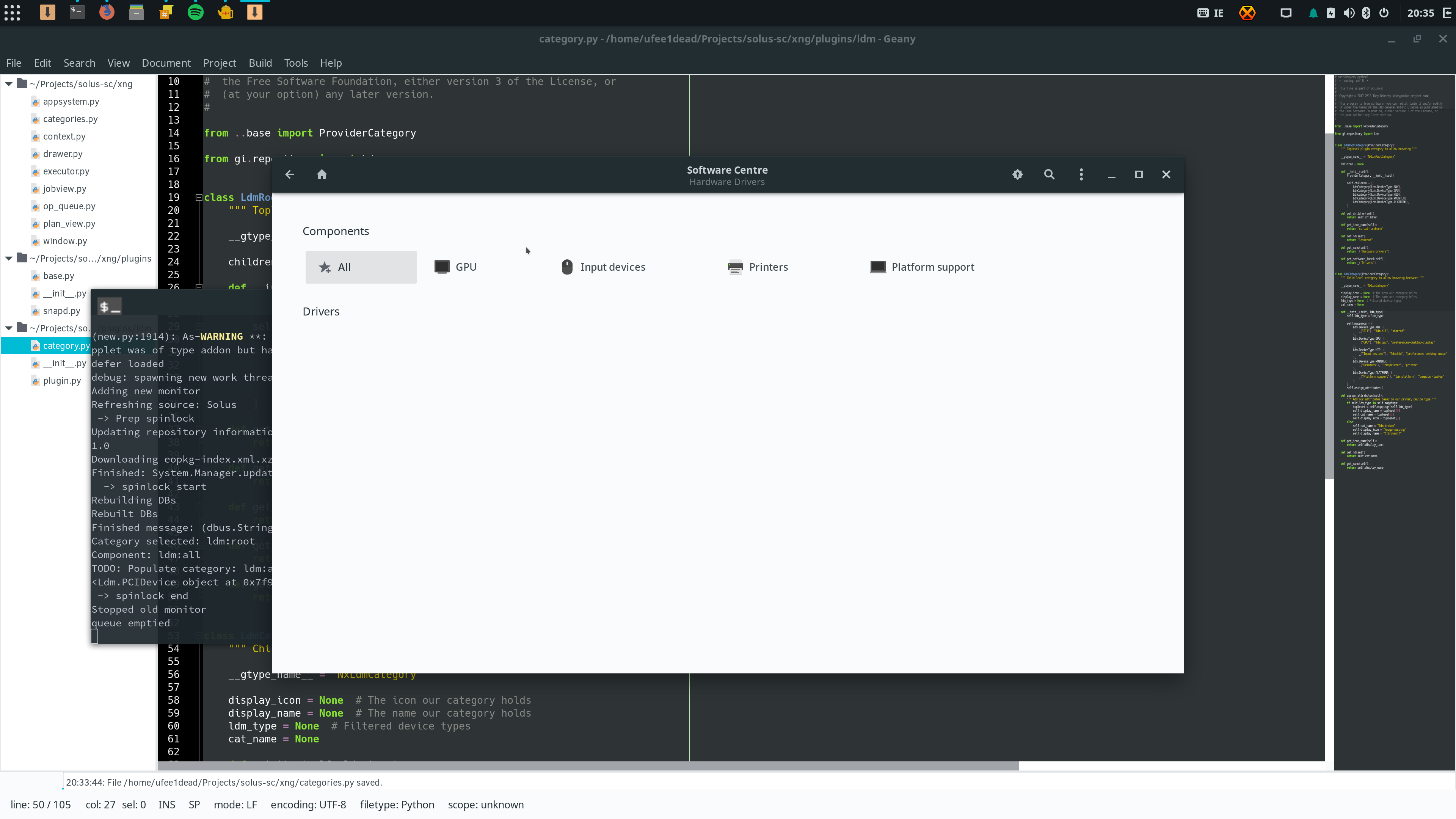Open the Bluetooth tray icon

(1366, 13)
